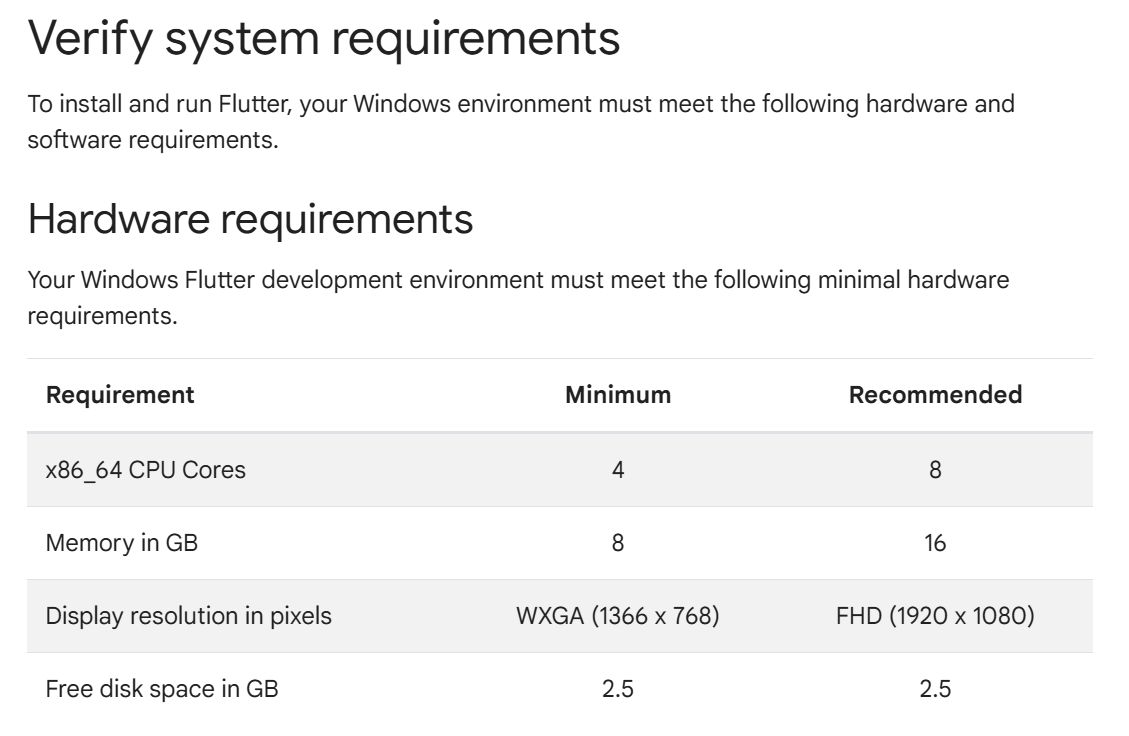Click the minimum CPU cores value 4

618,470
